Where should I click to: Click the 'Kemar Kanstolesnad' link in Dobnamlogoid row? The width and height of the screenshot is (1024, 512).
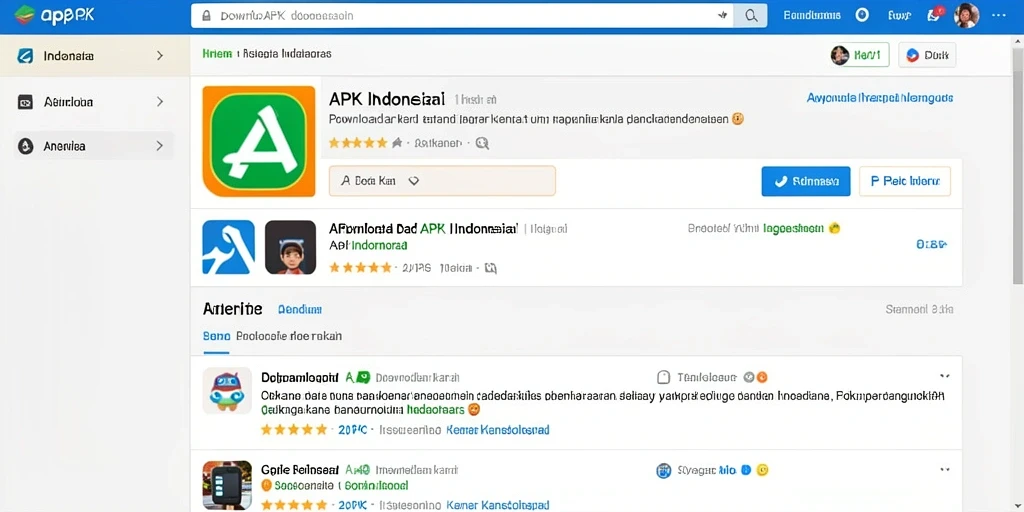click(x=498, y=430)
